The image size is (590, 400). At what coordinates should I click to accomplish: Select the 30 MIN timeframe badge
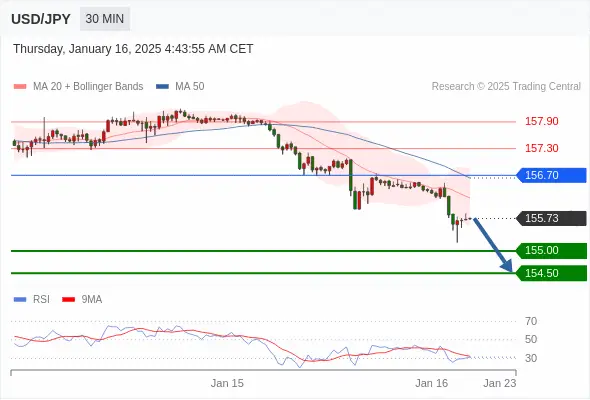(x=105, y=19)
